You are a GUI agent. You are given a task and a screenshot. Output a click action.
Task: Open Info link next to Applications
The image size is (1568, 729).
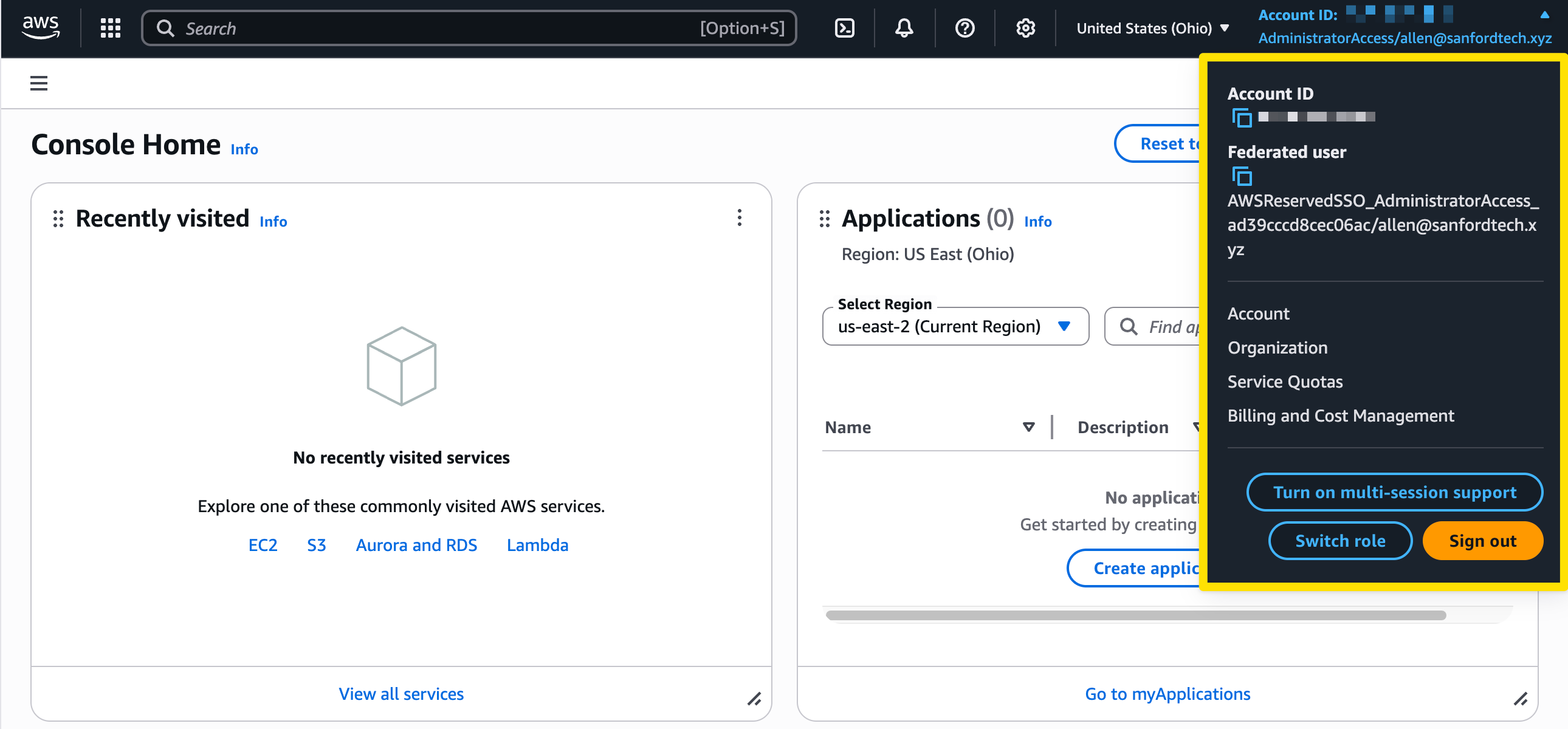(1038, 222)
